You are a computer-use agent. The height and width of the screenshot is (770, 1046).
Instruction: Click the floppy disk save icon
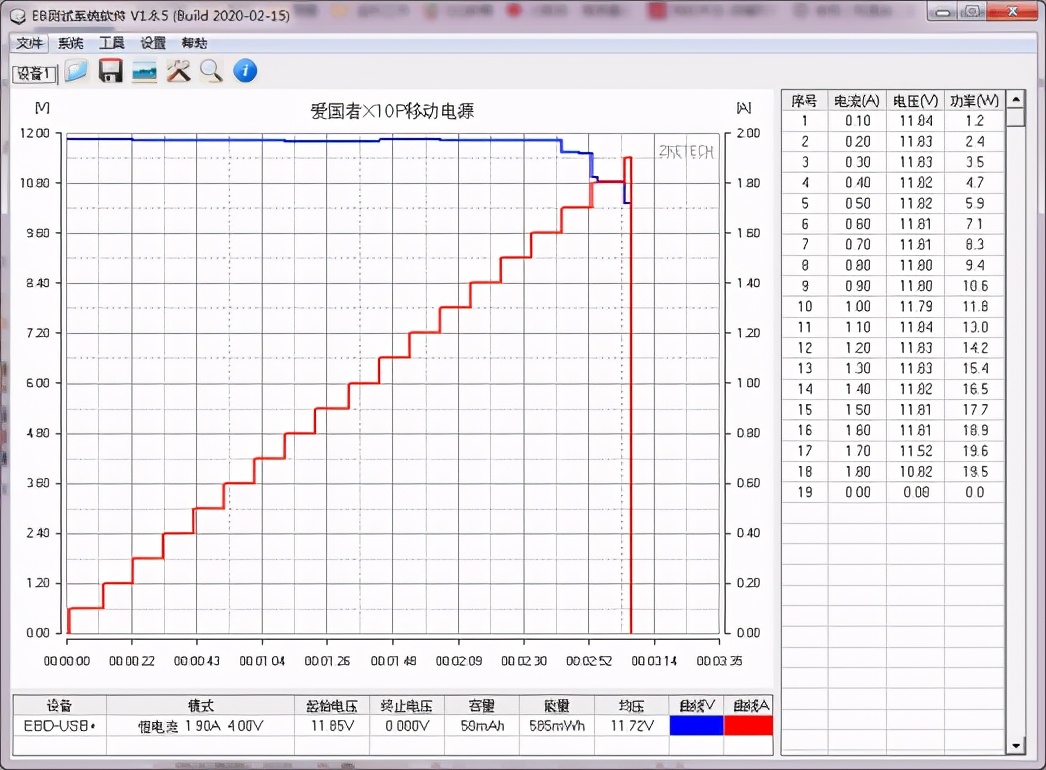(110, 71)
